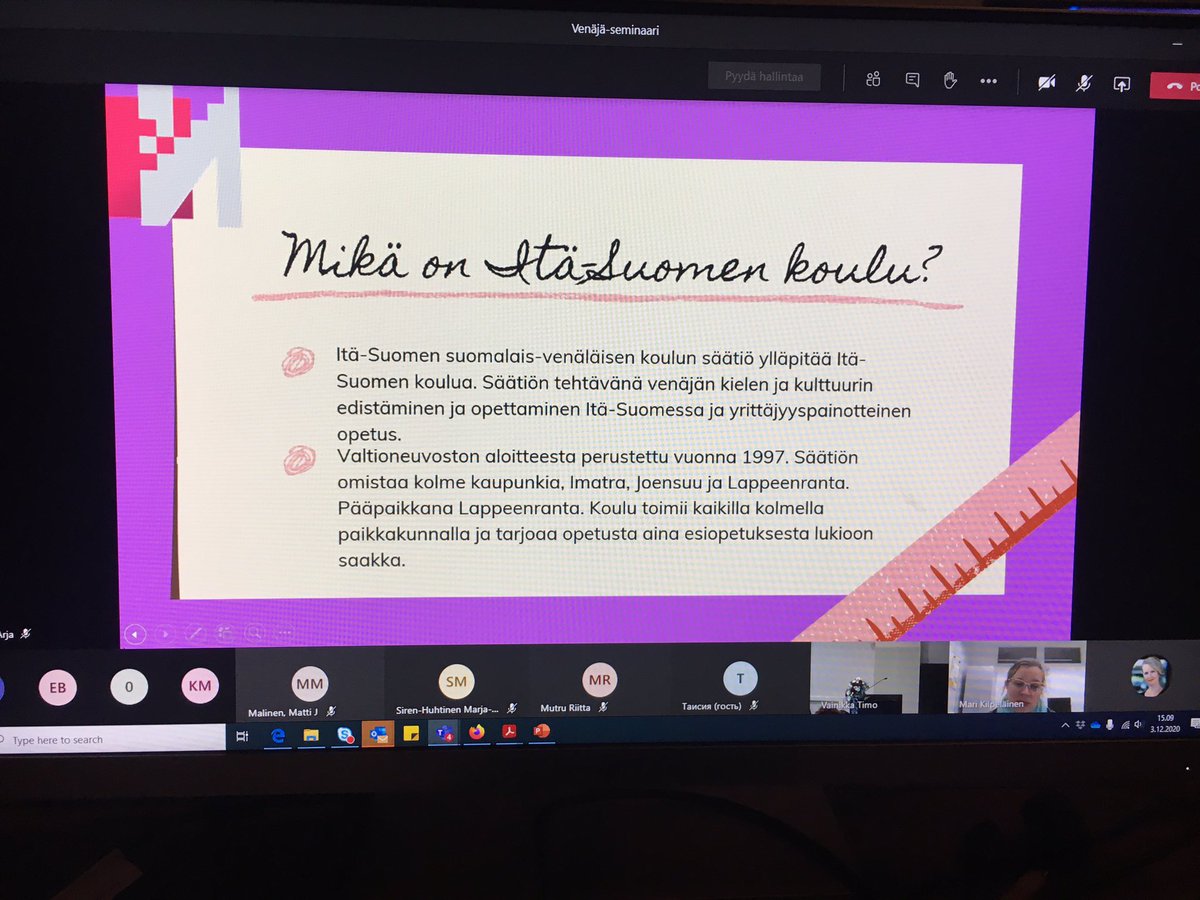The height and width of the screenshot is (900, 1200).
Task: Expand hidden system tray icons
Action: (x=1063, y=724)
